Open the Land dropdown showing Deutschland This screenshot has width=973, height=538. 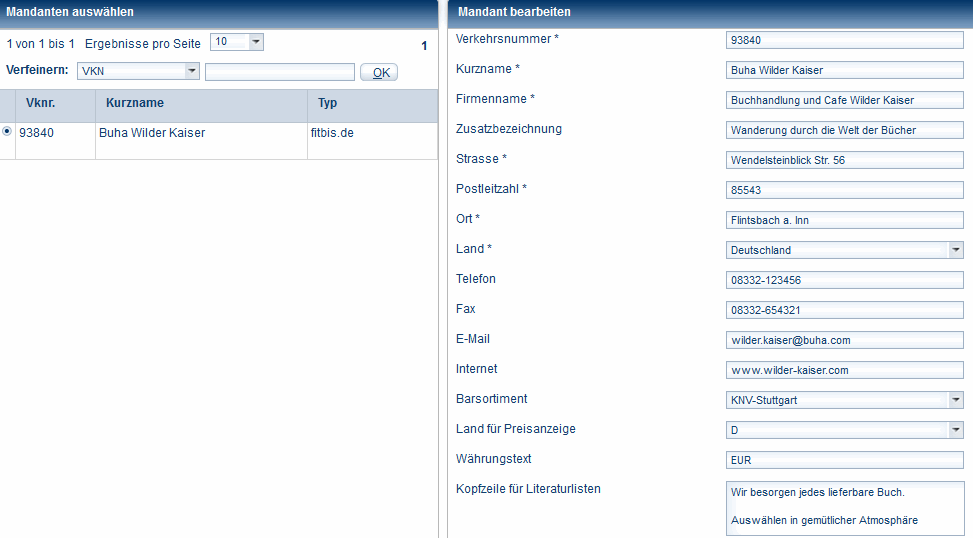[955, 250]
